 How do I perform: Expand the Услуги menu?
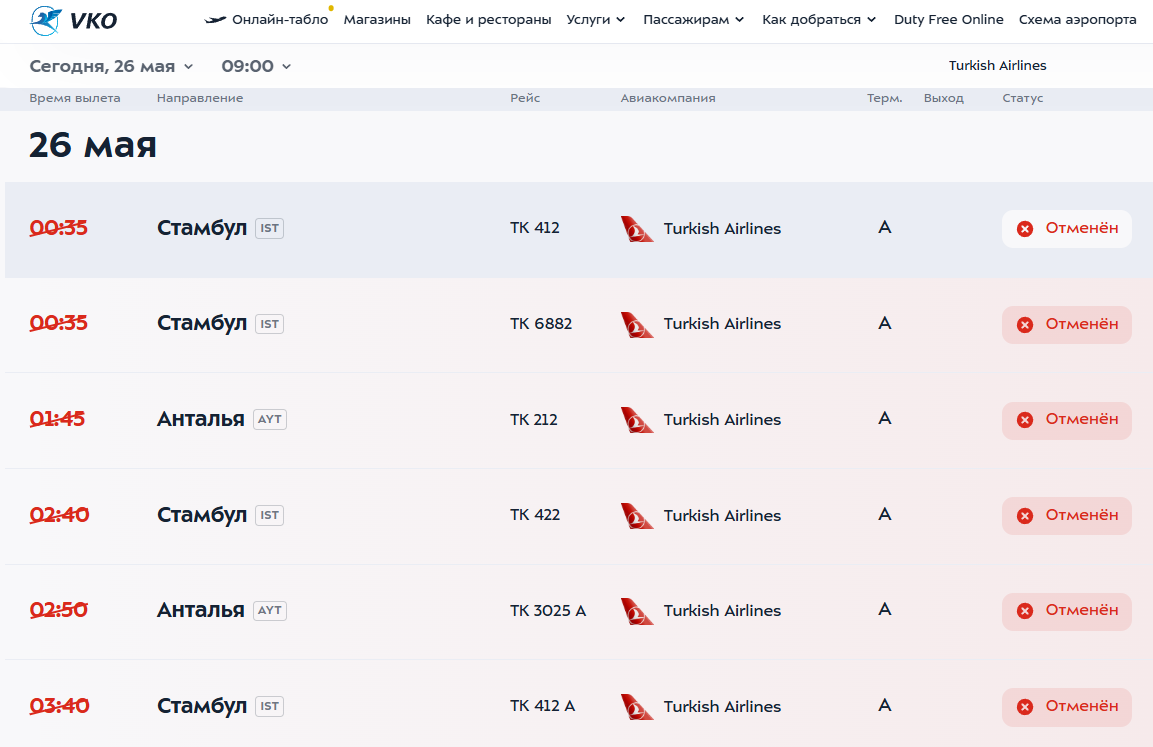(x=596, y=20)
